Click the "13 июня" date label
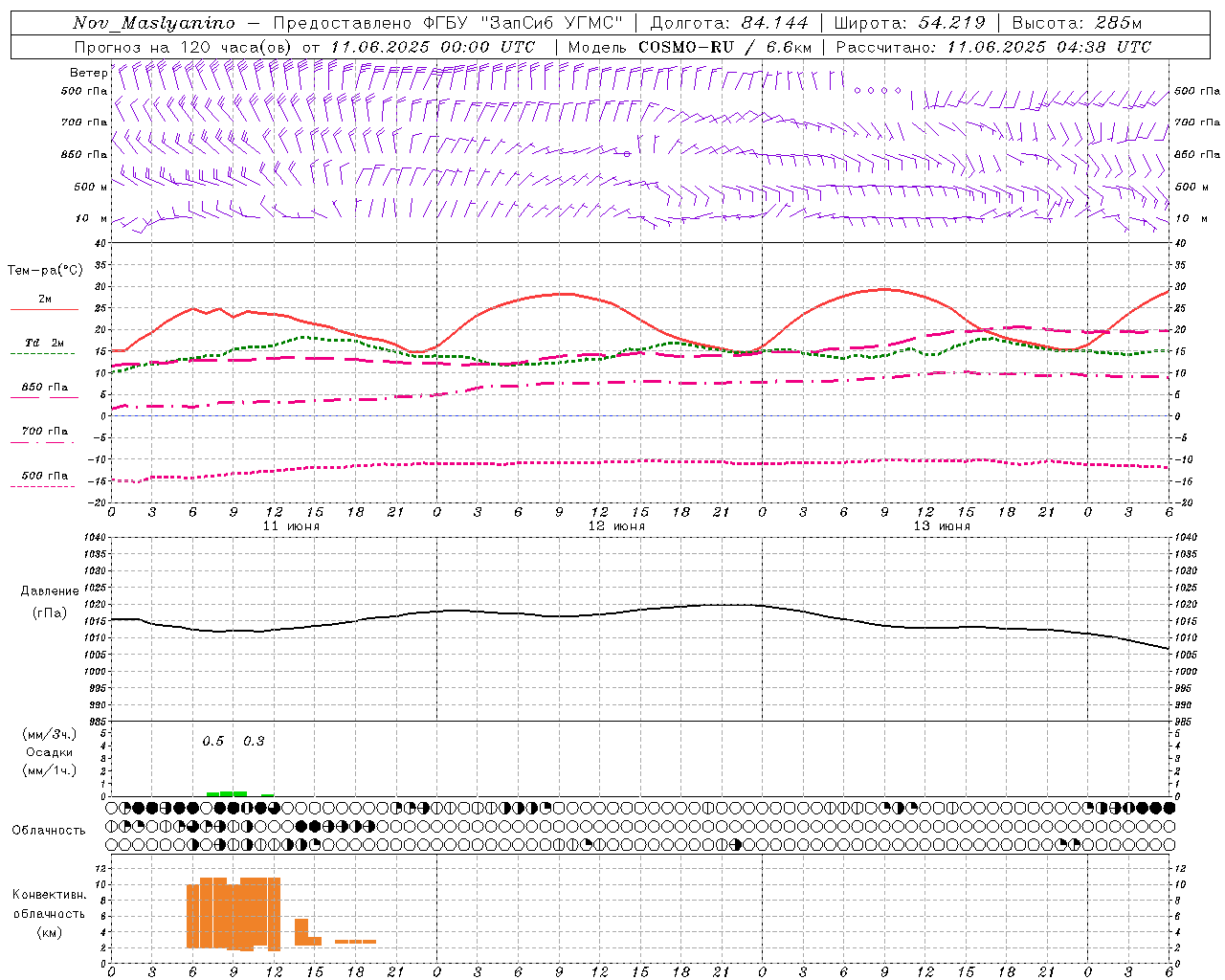This screenshot has width=1225, height=980. click(942, 526)
